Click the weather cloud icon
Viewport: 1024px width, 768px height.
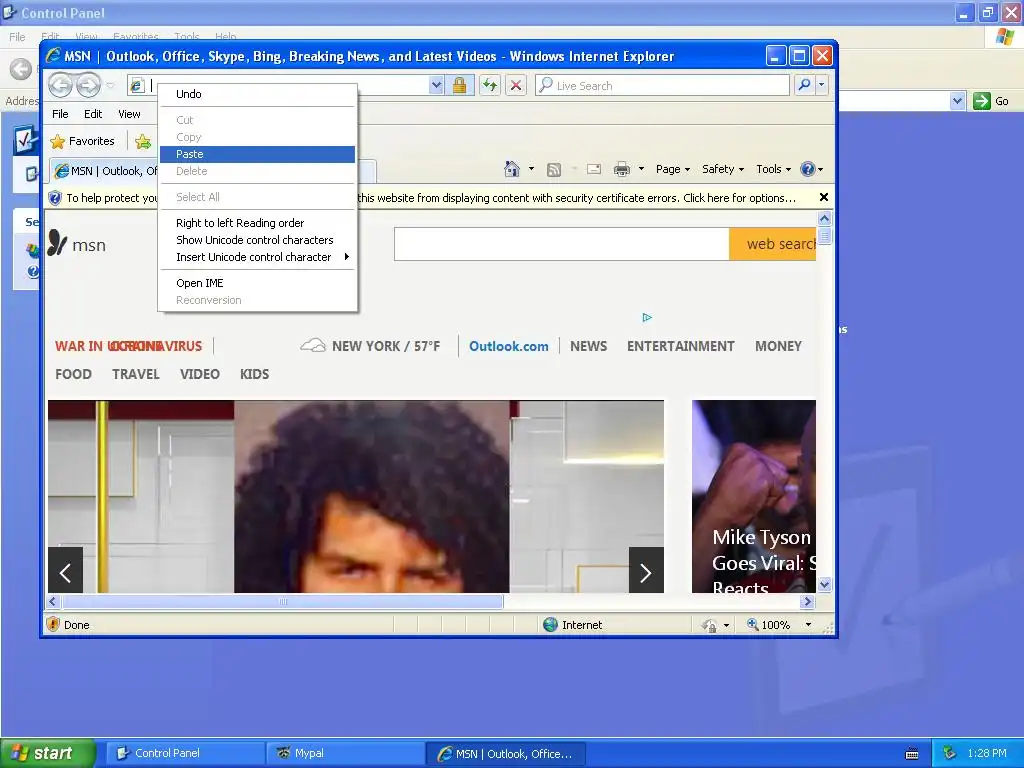pos(313,345)
